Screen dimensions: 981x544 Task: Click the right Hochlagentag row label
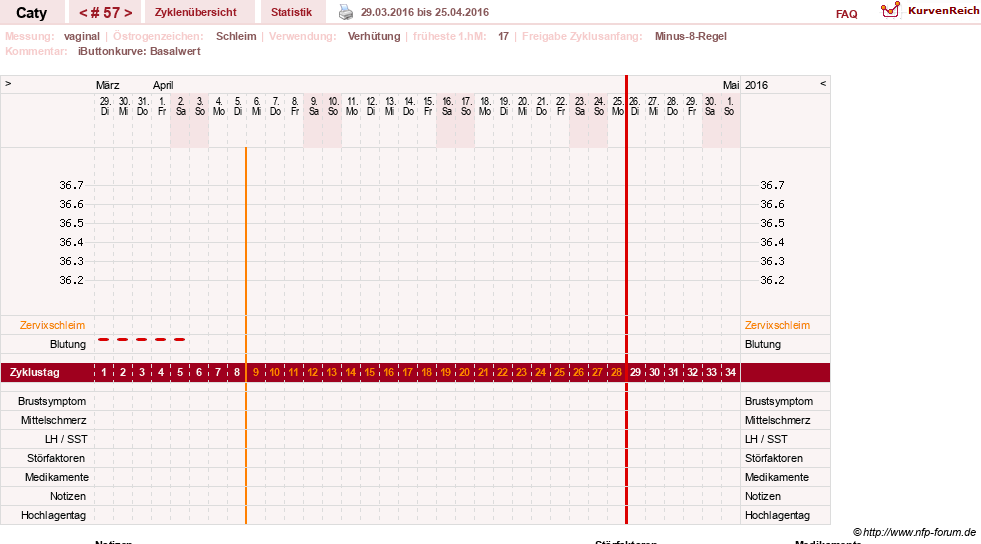pyautogui.click(x=777, y=515)
